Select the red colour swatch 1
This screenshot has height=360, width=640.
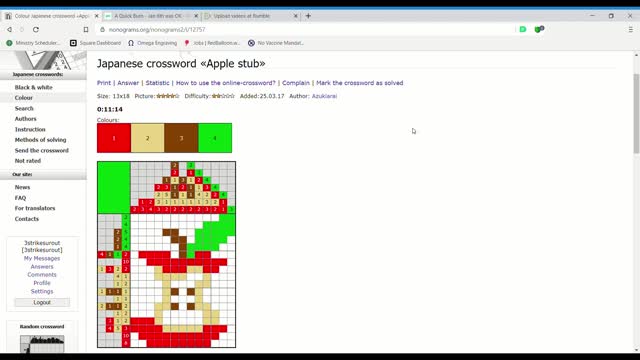114,138
